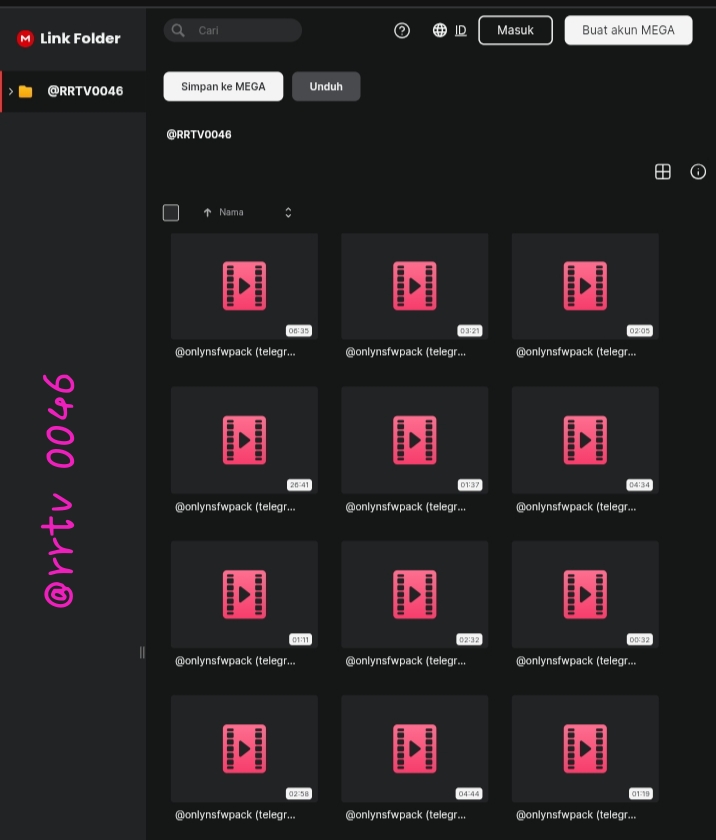This screenshot has width=716, height=840.
Task: Click the Nama sort label
Action: (x=231, y=213)
